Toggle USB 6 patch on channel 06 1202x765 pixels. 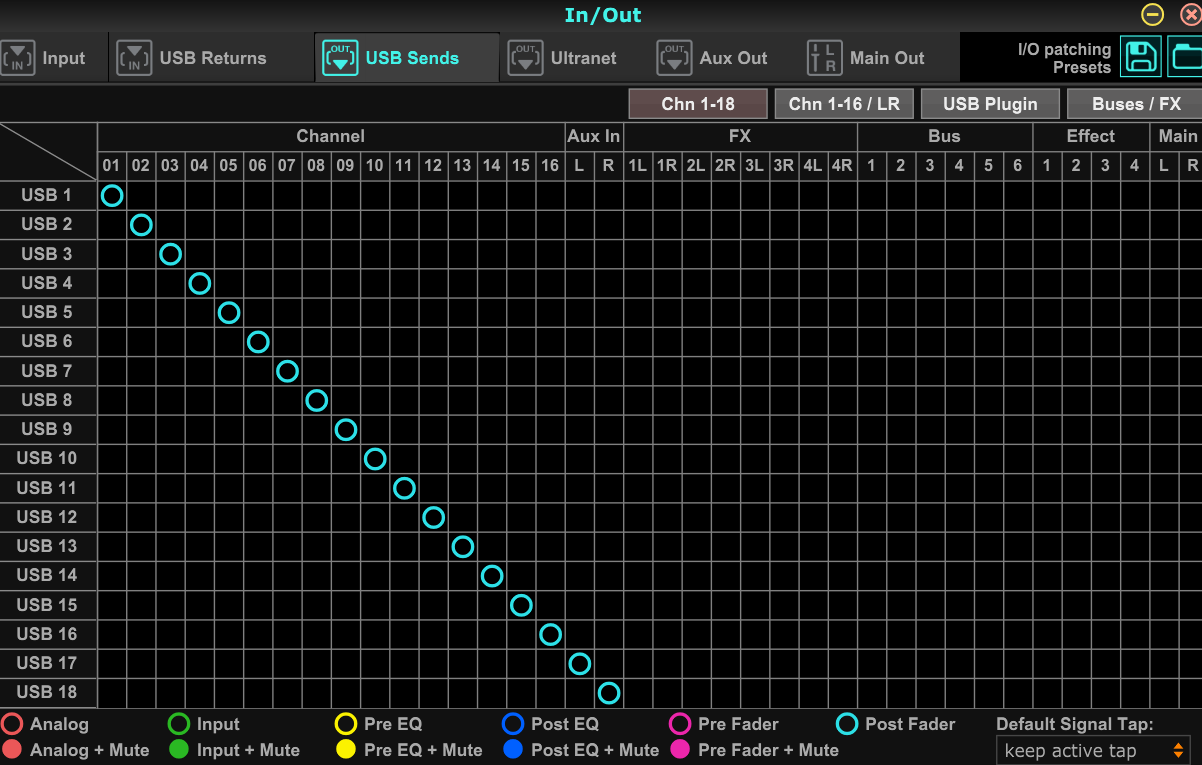coord(258,342)
